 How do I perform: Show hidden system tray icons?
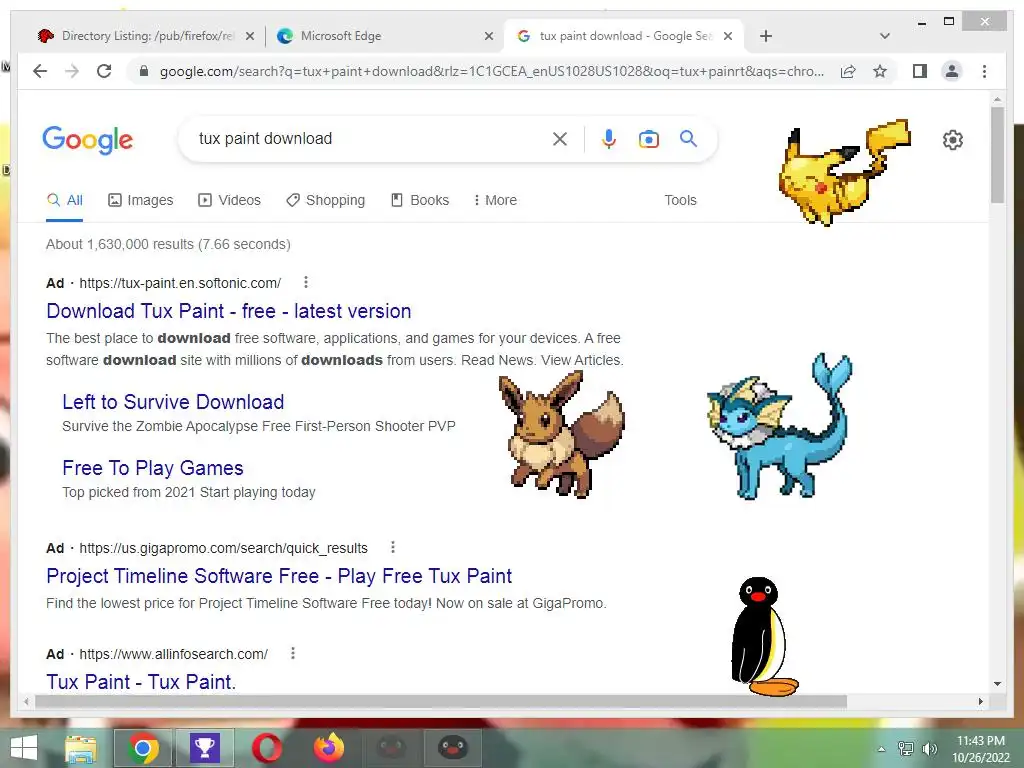pyautogui.click(x=881, y=749)
